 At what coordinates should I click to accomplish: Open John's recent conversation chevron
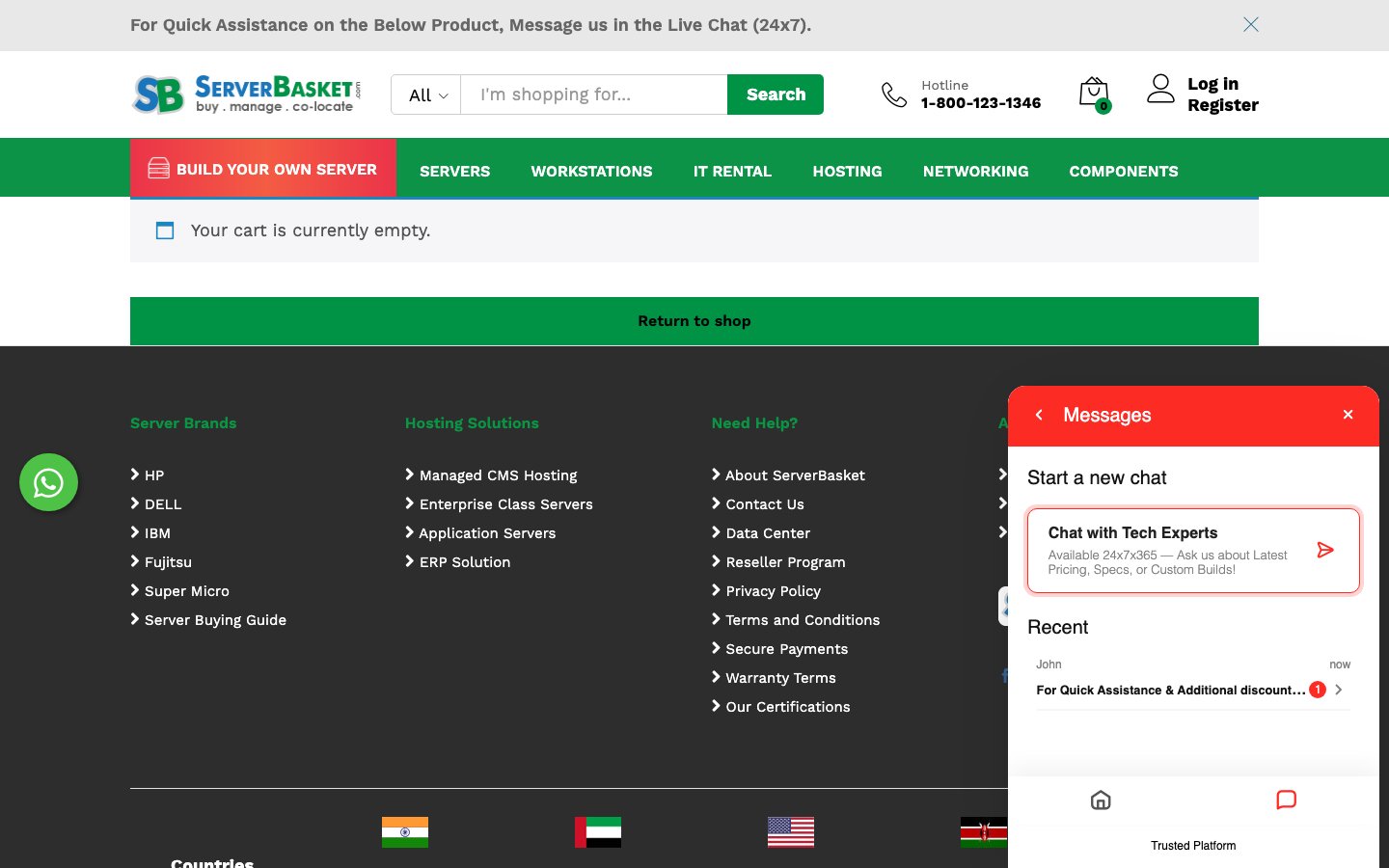coord(1339,690)
